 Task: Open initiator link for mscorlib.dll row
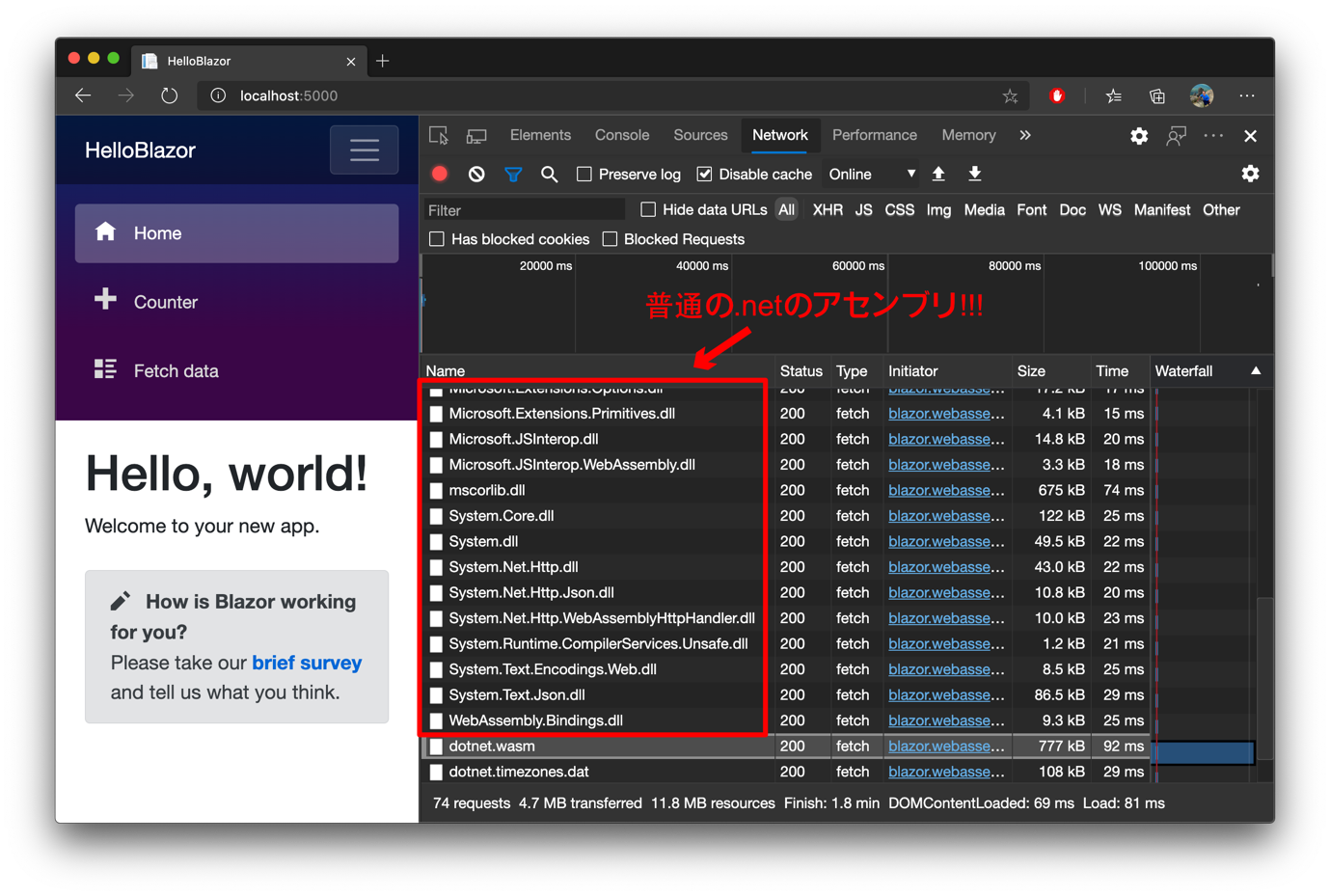point(946,491)
